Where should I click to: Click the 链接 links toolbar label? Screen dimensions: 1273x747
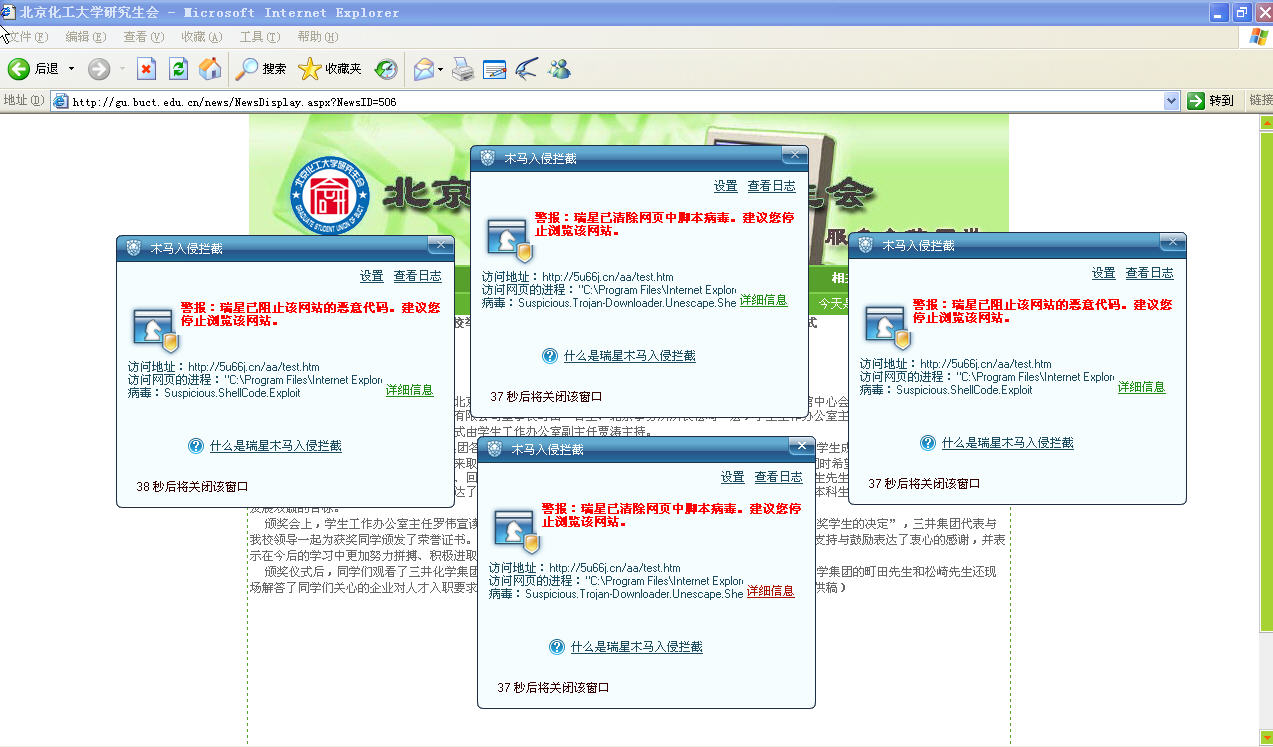1260,101
